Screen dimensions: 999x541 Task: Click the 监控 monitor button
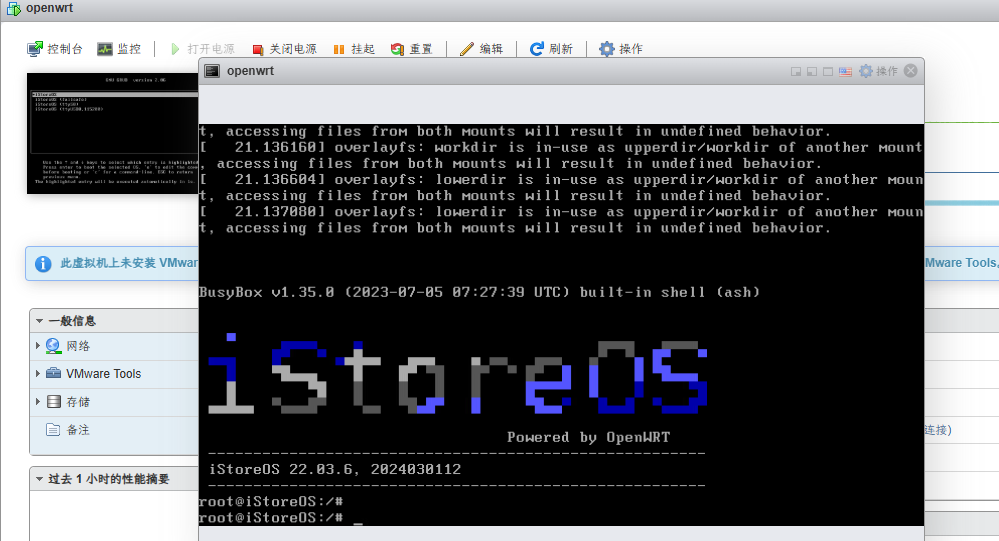pos(119,49)
